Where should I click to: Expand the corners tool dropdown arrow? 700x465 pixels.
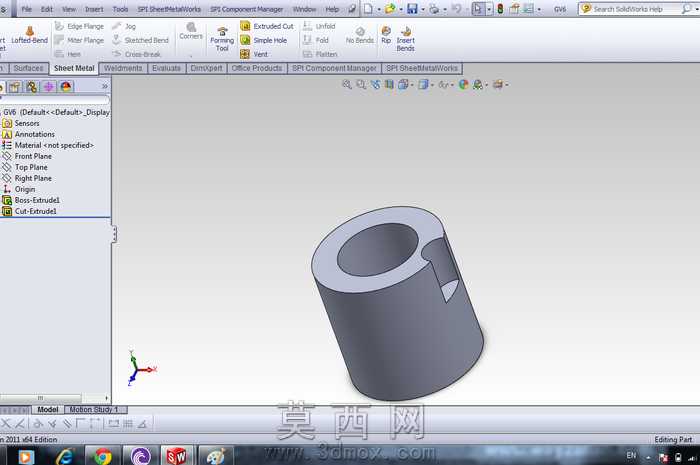[191, 56]
